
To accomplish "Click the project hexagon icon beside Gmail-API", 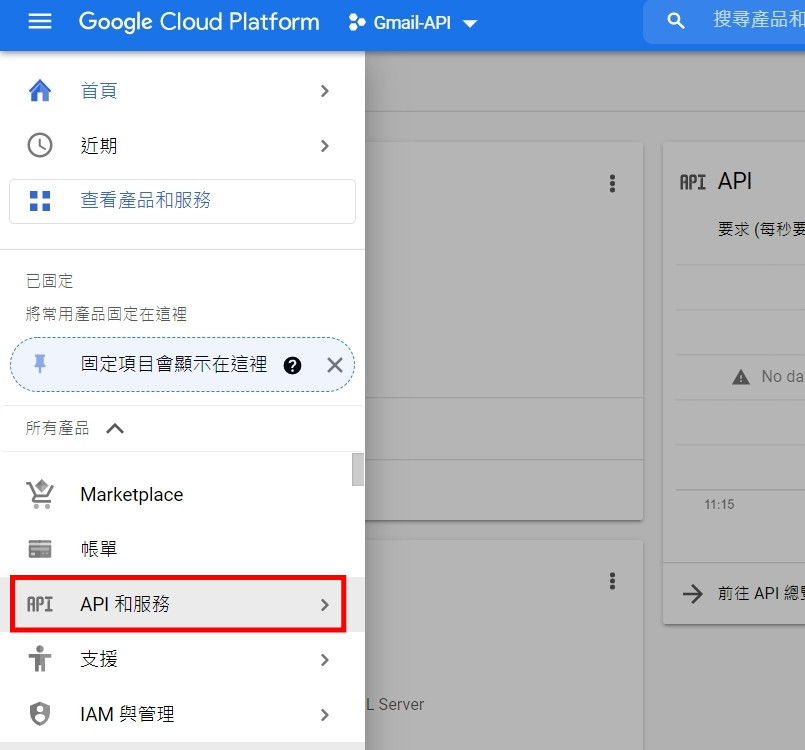I will (x=357, y=23).
